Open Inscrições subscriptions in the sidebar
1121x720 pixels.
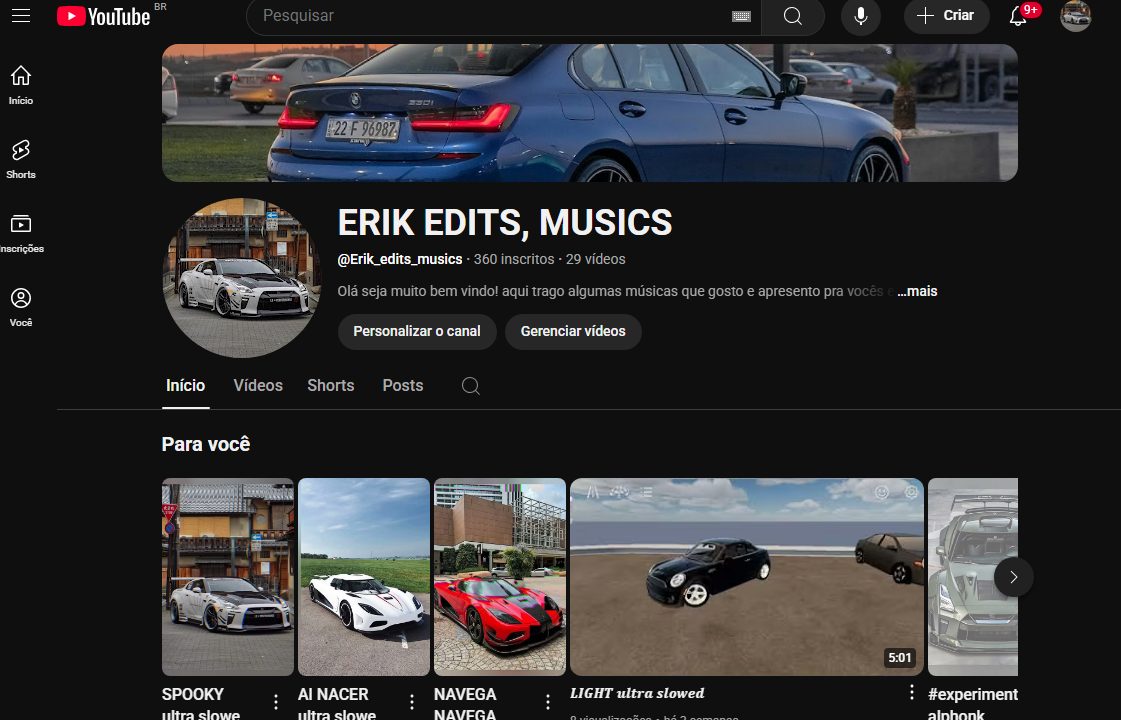[x=21, y=233]
